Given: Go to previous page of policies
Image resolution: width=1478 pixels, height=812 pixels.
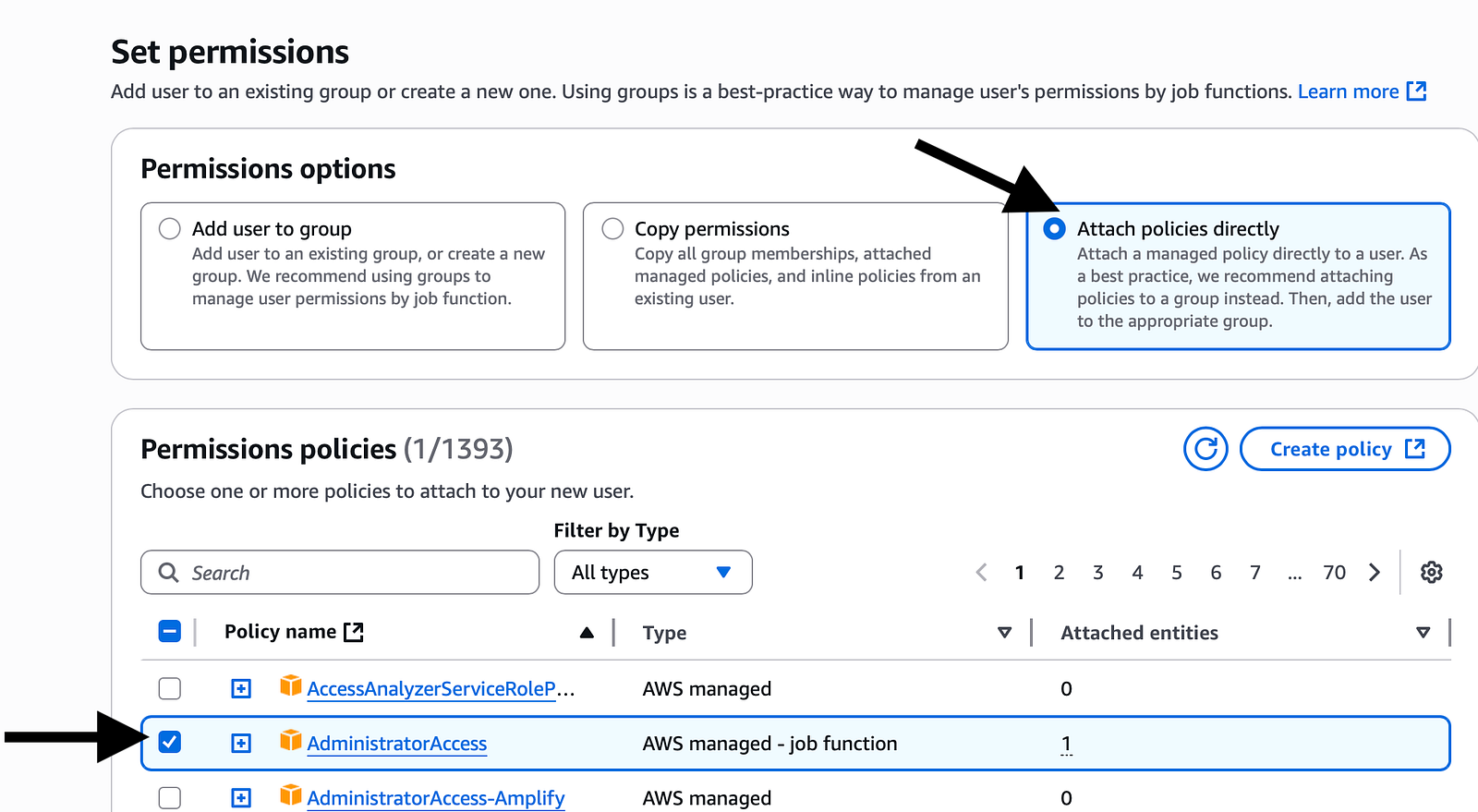Looking at the screenshot, I should pyautogui.click(x=981, y=573).
